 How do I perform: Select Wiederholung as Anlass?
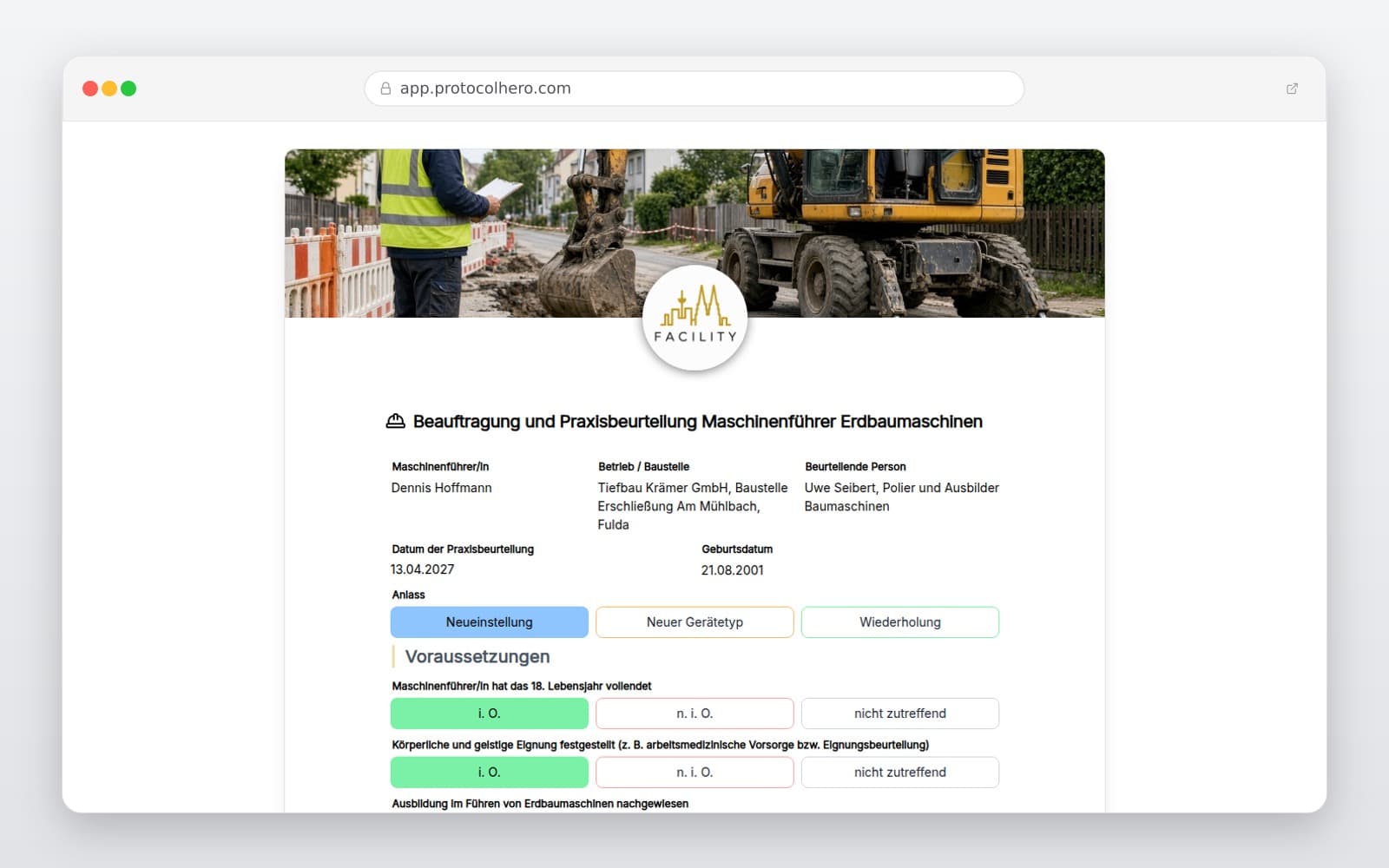point(900,622)
